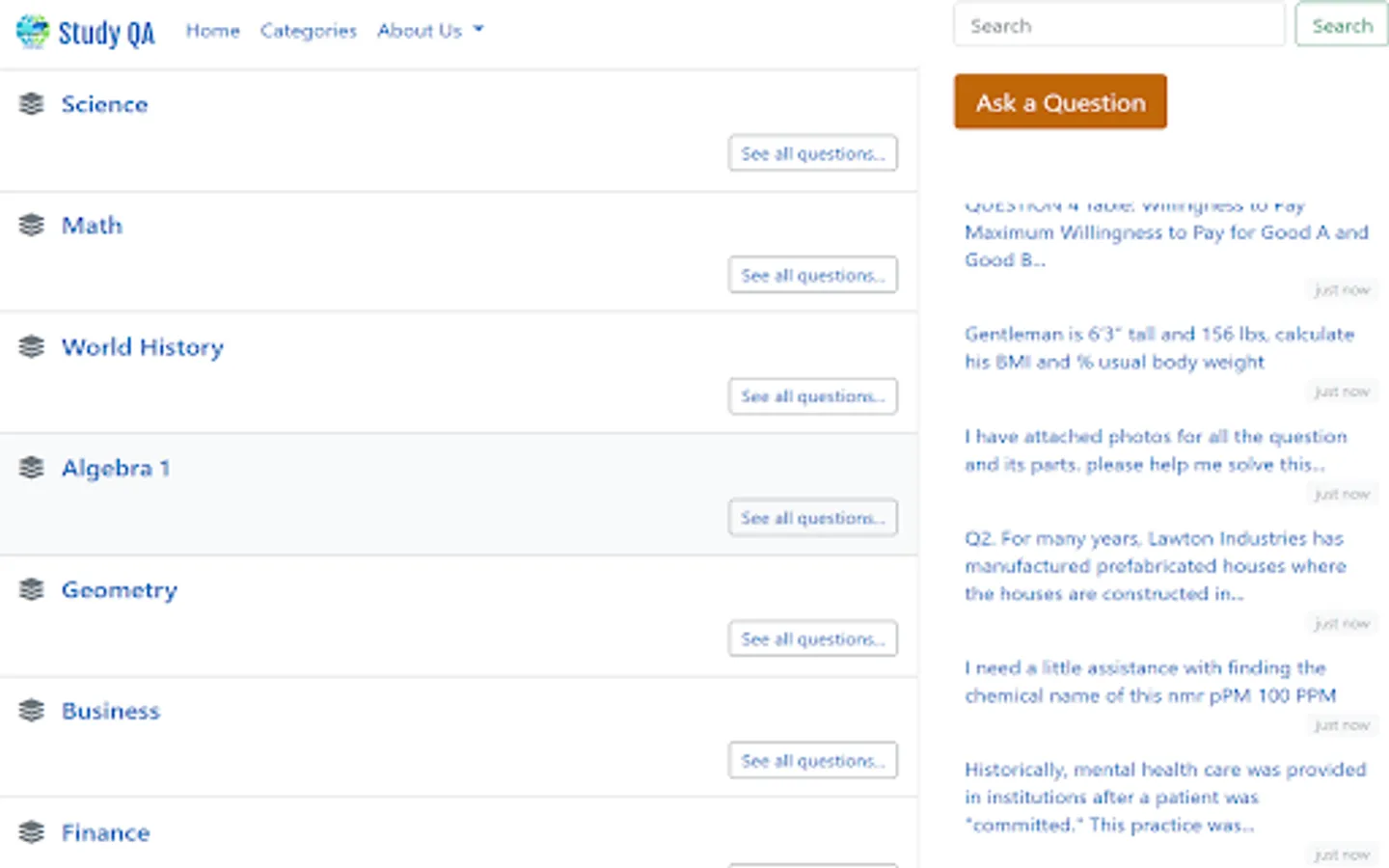Open the Business category link

[110, 711]
